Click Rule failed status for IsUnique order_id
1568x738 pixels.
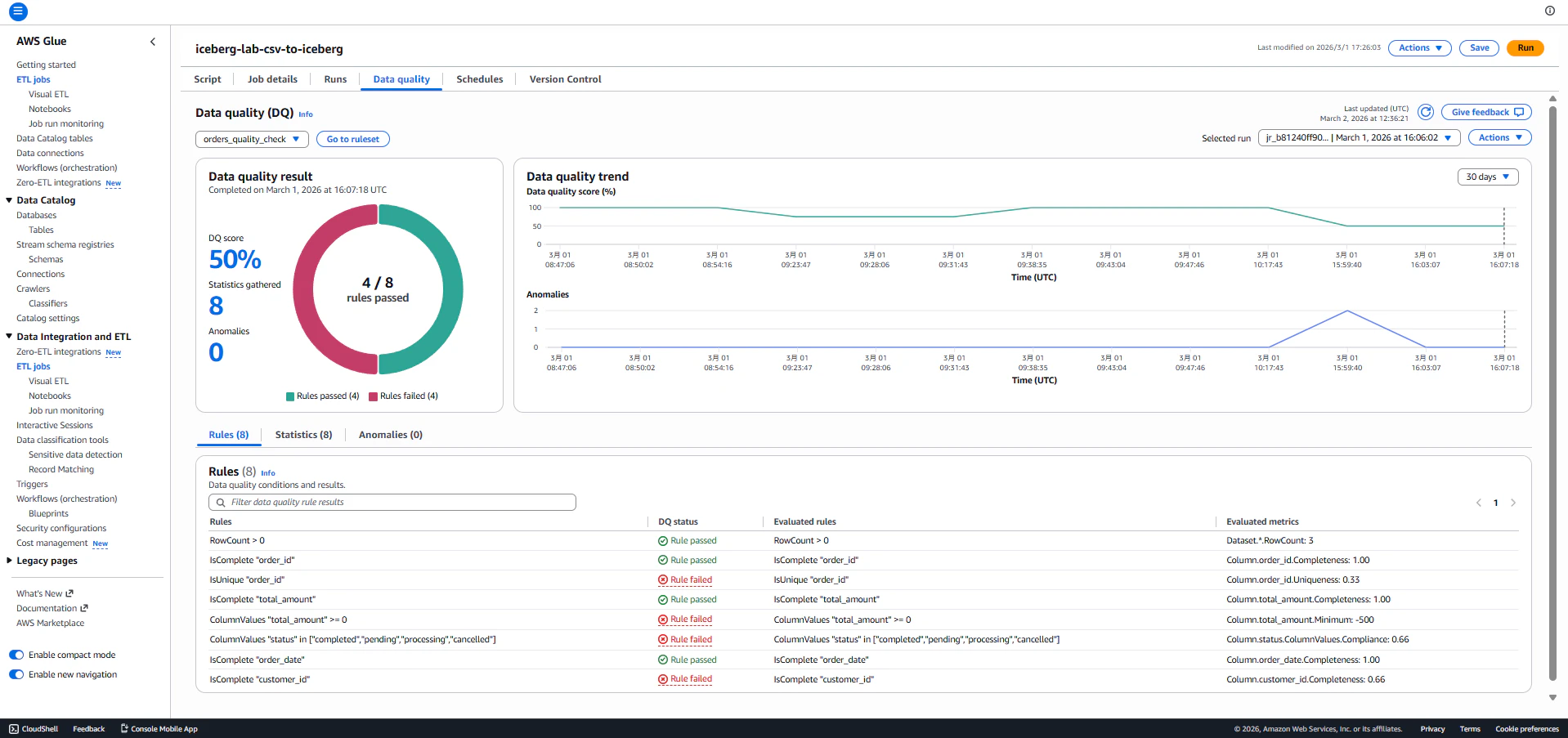[x=685, y=580]
